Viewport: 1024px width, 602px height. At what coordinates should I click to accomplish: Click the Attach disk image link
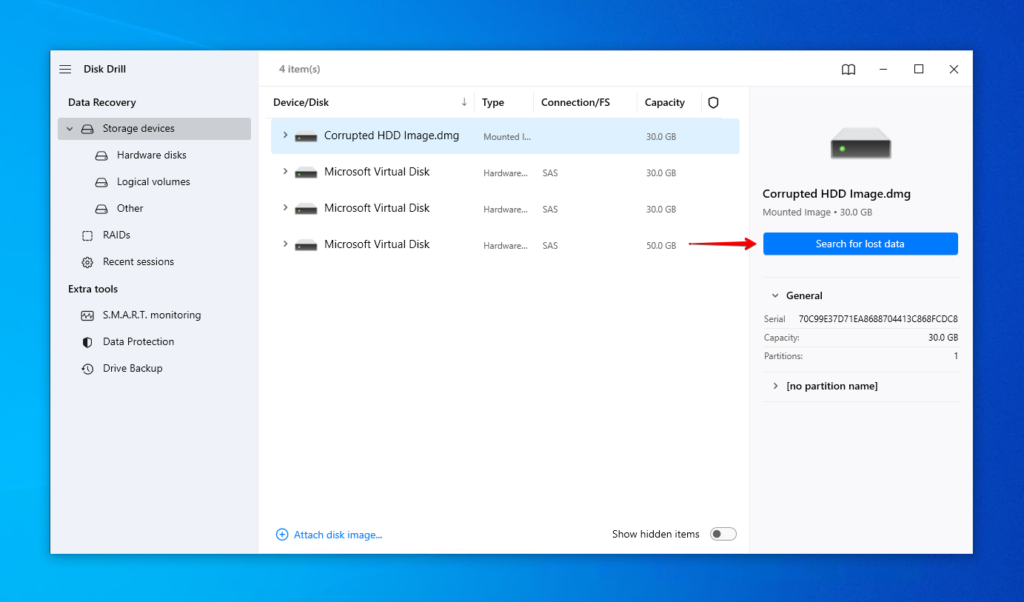329,534
